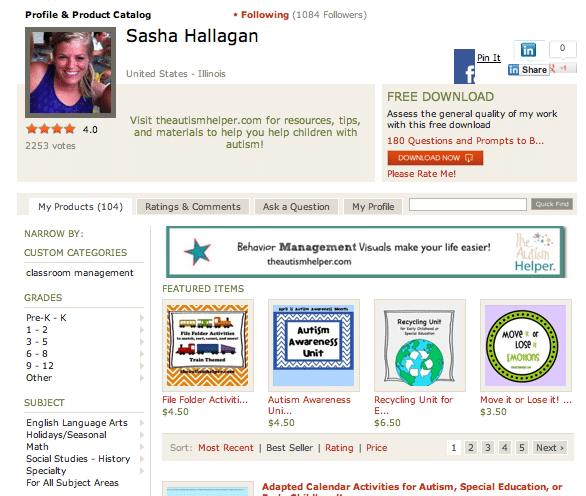Open the Recycling Unit product thumbnail
The width and height of the screenshot is (586, 496).
tap(420, 345)
